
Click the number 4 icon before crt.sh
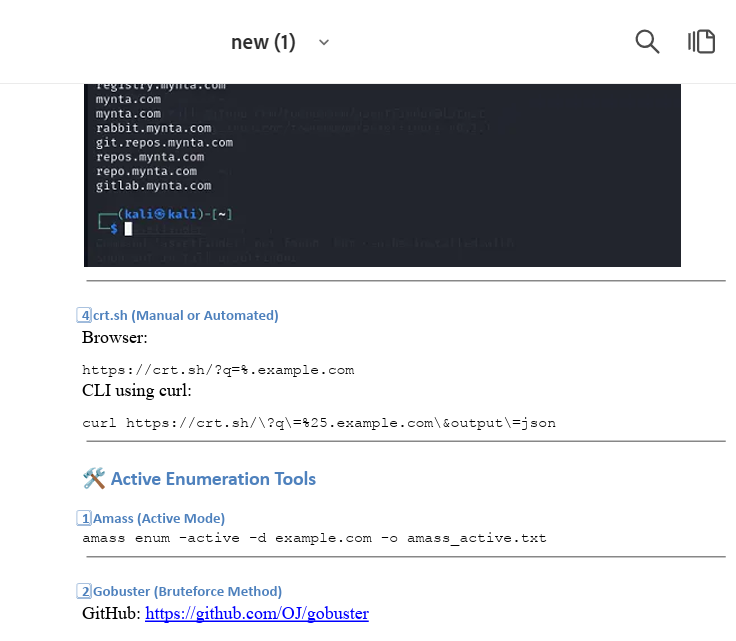(x=85, y=315)
